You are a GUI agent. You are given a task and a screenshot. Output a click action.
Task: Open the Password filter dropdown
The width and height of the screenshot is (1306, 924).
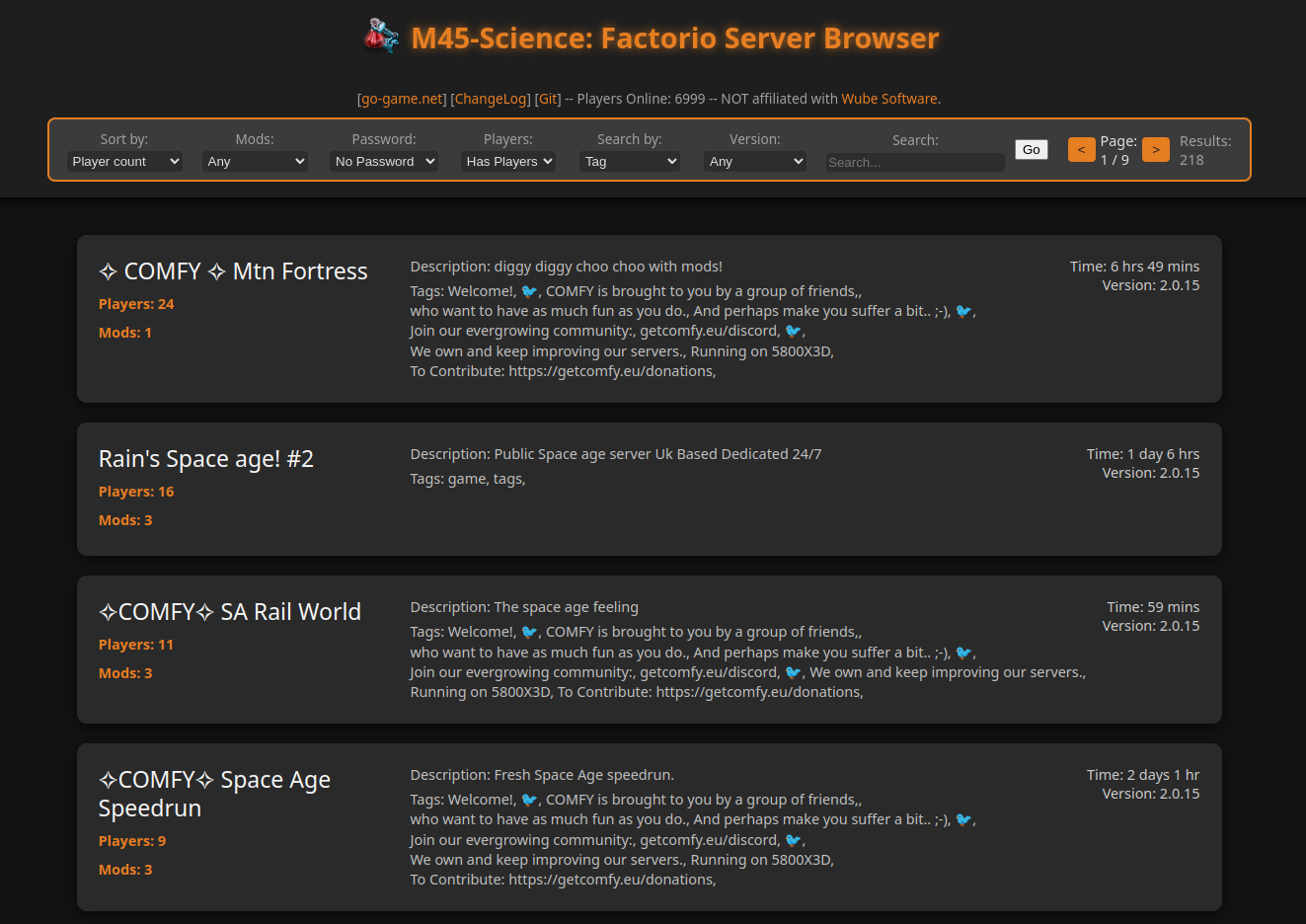click(384, 161)
